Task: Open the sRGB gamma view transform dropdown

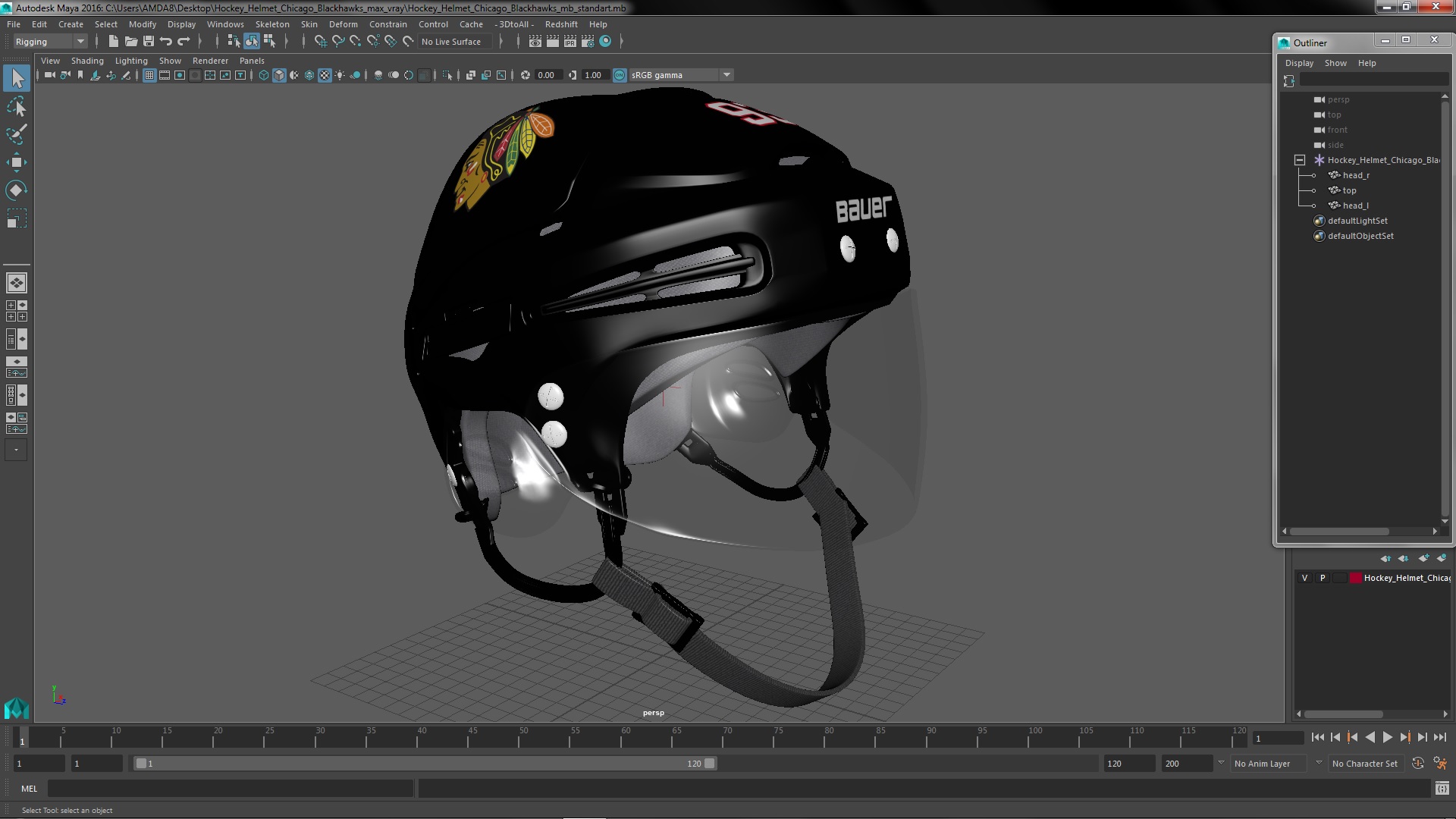Action: [681, 75]
